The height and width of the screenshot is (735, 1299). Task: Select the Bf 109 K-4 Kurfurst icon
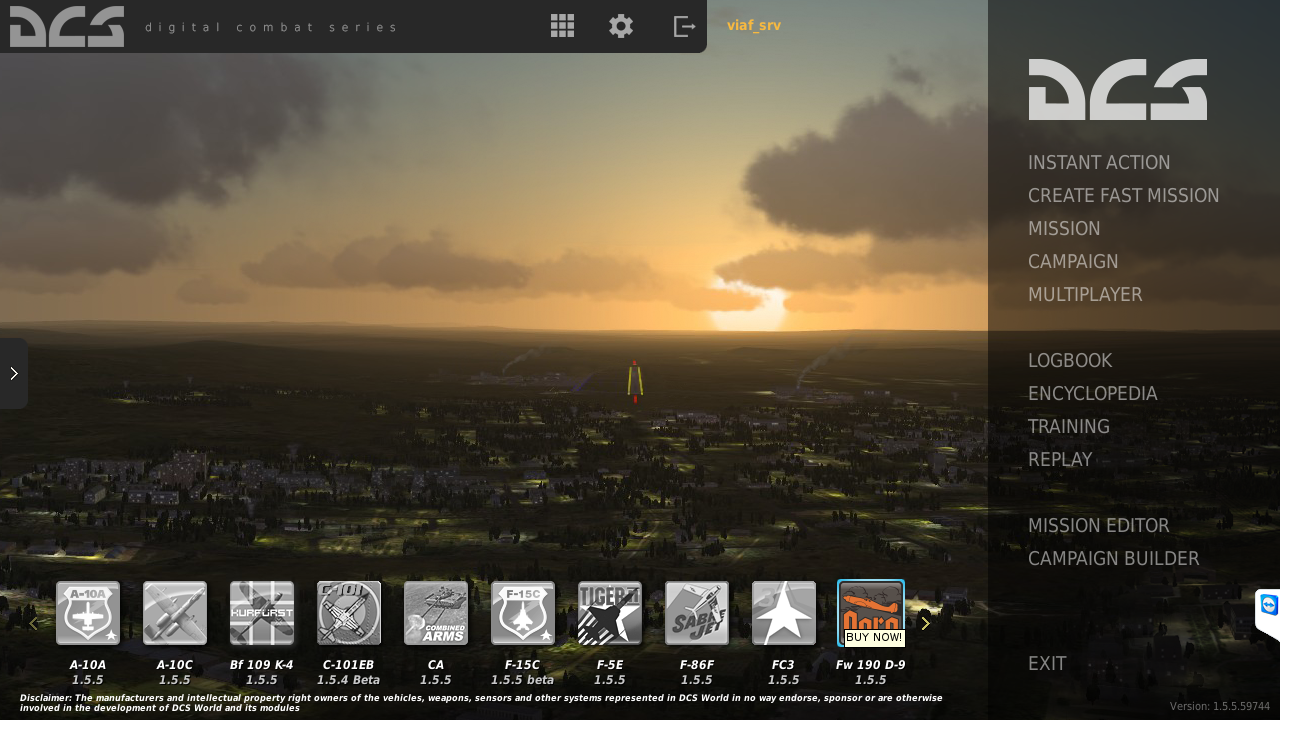pyautogui.click(x=262, y=613)
